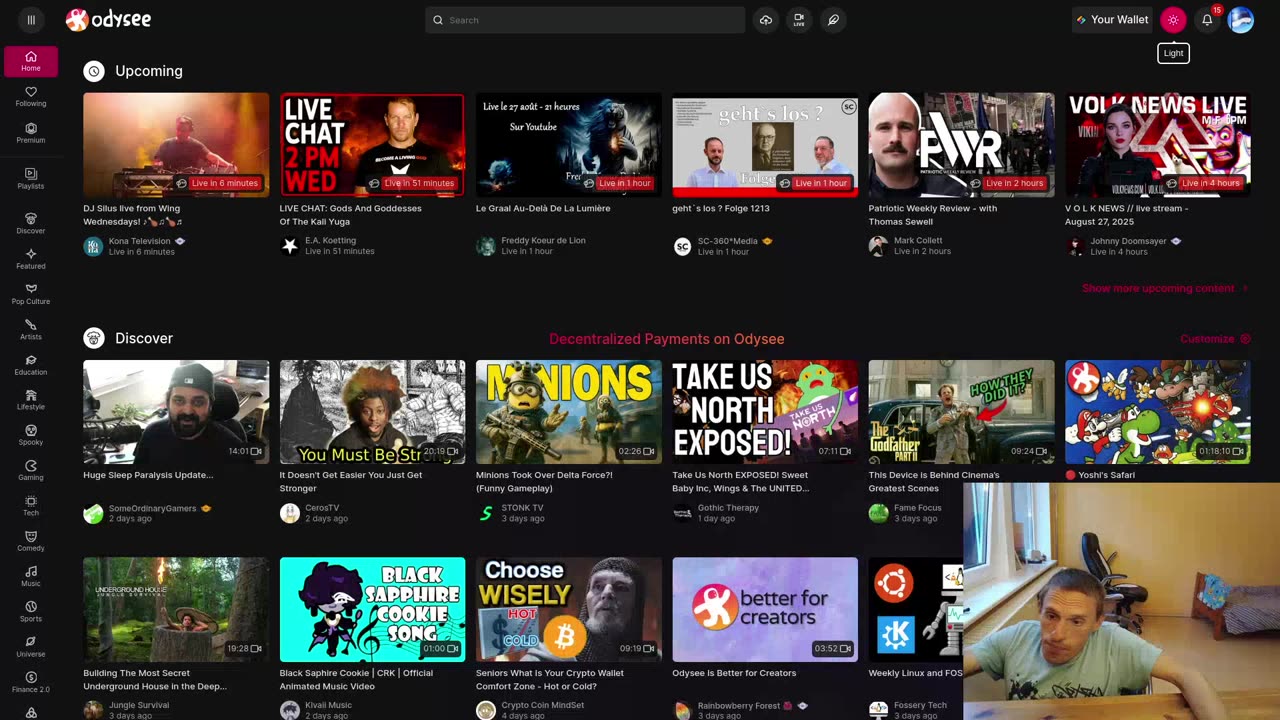The height and width of the screenshot is (720, 1280).
Task: Open SomeOrdinaryGamers channel link
Action: 153,508
